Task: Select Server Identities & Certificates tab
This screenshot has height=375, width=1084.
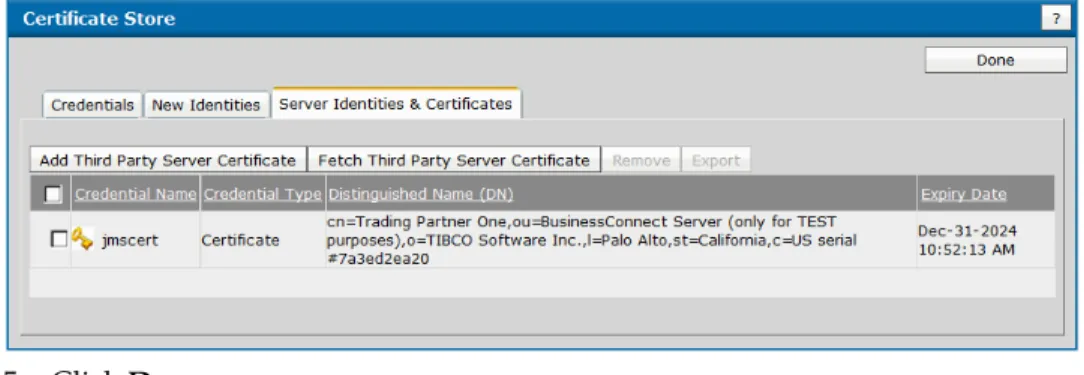Action: pyautogui.click(x=396, y=104)
